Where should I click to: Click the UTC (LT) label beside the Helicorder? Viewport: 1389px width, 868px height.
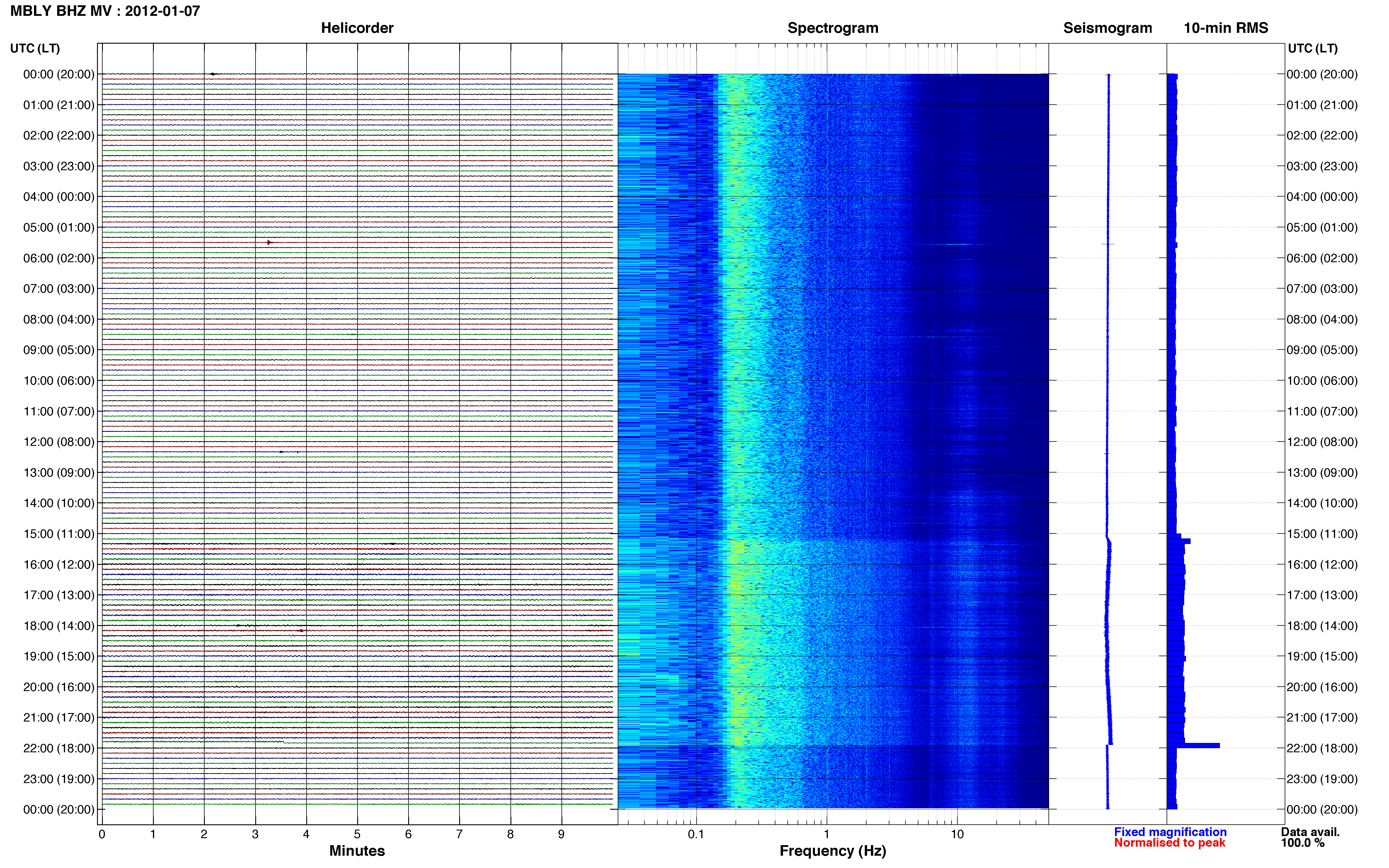tap(35, 48)
